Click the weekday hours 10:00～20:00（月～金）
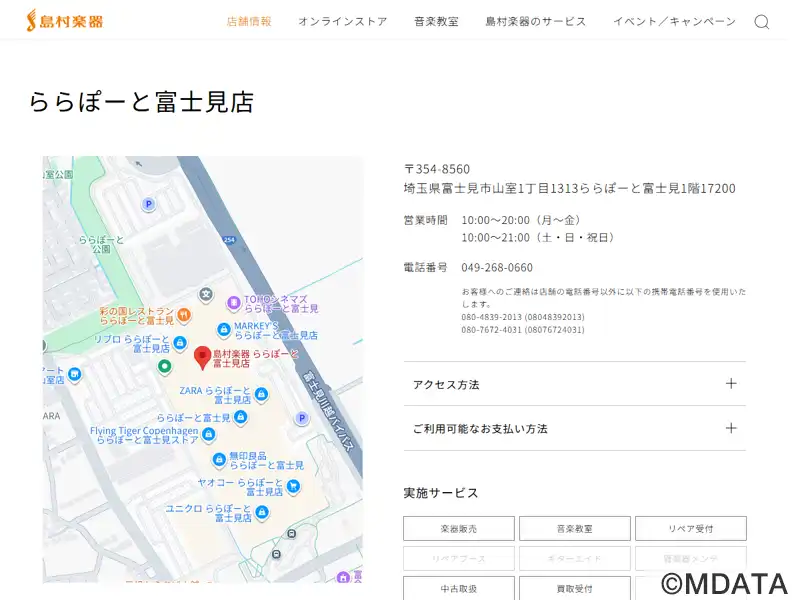 click(x=521, y=220)
